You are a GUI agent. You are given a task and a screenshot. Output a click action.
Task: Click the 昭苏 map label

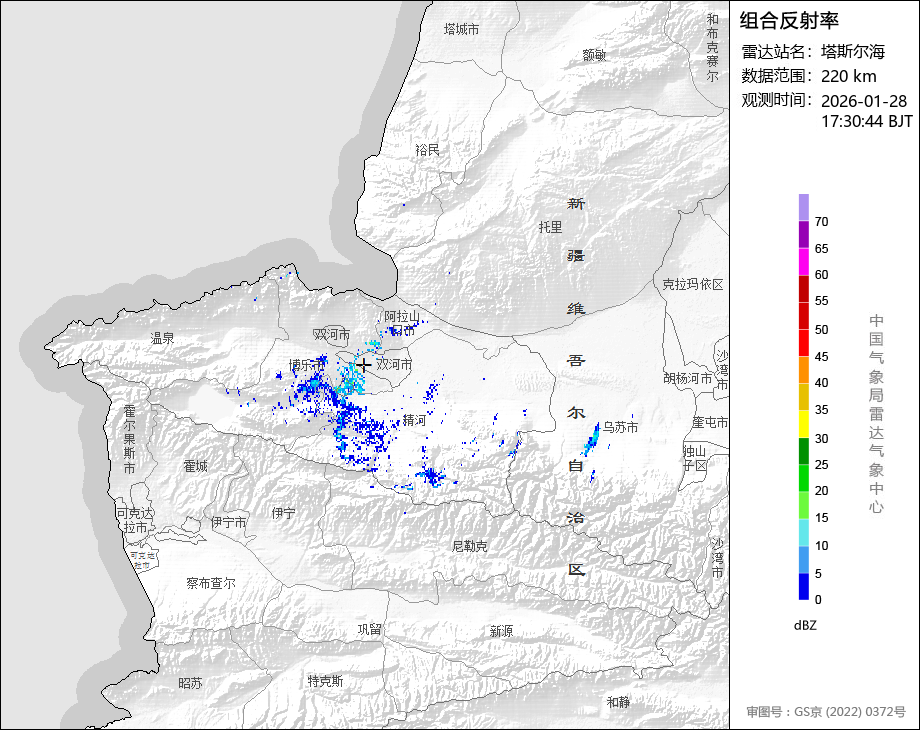pyautogui.click(x=190, y=684)
